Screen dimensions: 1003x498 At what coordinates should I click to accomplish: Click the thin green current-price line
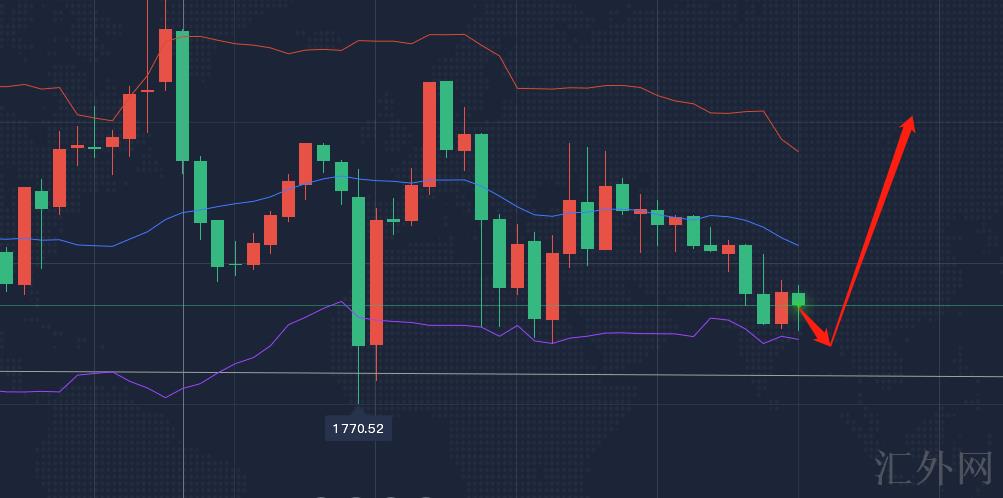coord(600,305)
